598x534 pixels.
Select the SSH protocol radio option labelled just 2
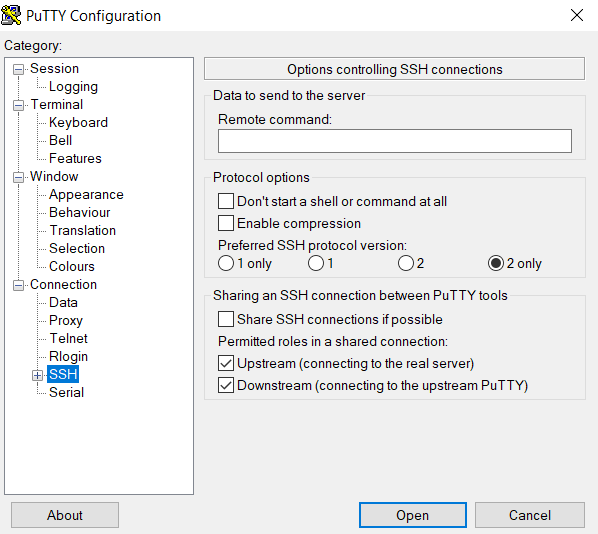406,263
